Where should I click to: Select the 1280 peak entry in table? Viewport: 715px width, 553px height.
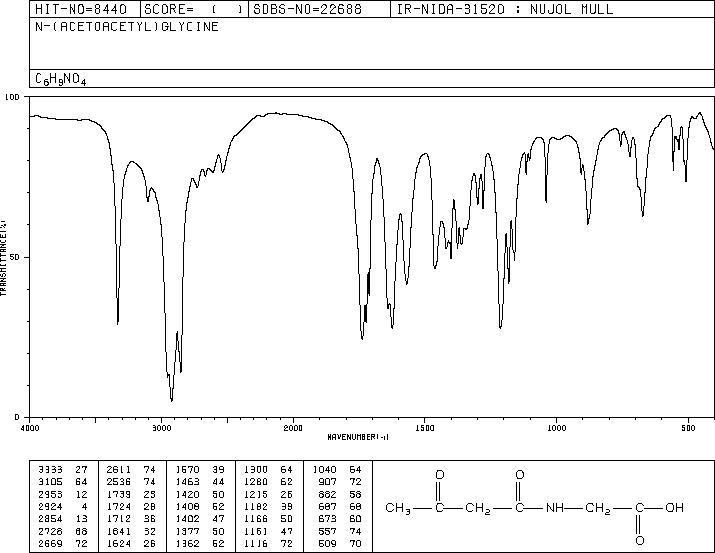268,482
